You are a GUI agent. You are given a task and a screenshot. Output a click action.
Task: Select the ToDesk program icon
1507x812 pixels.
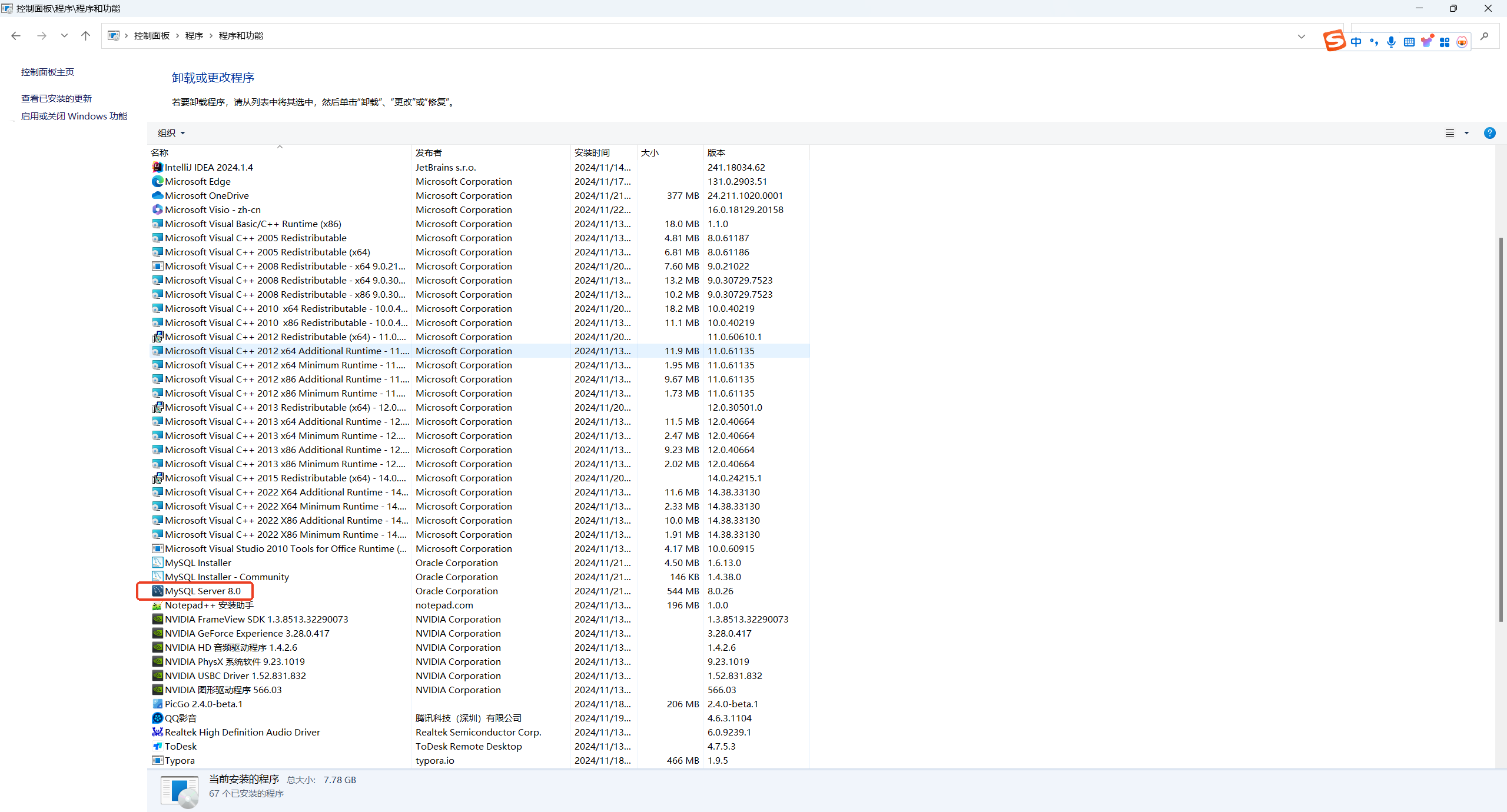pos(157,746)
